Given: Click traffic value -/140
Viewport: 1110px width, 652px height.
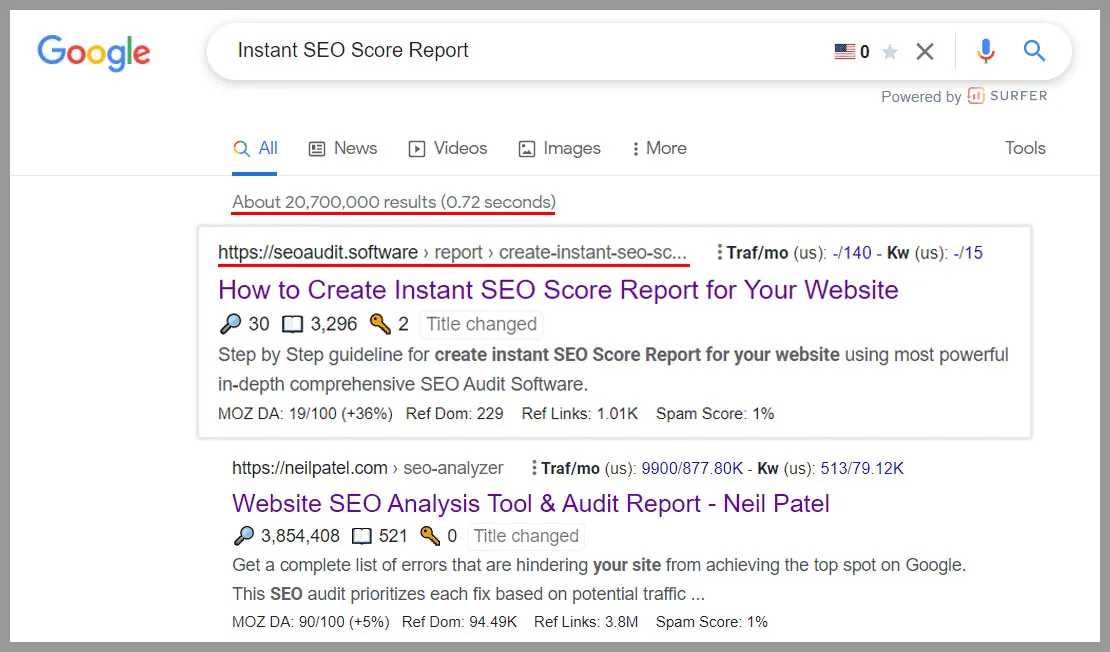Looking at the screenshot, I should tap(852, 253).
